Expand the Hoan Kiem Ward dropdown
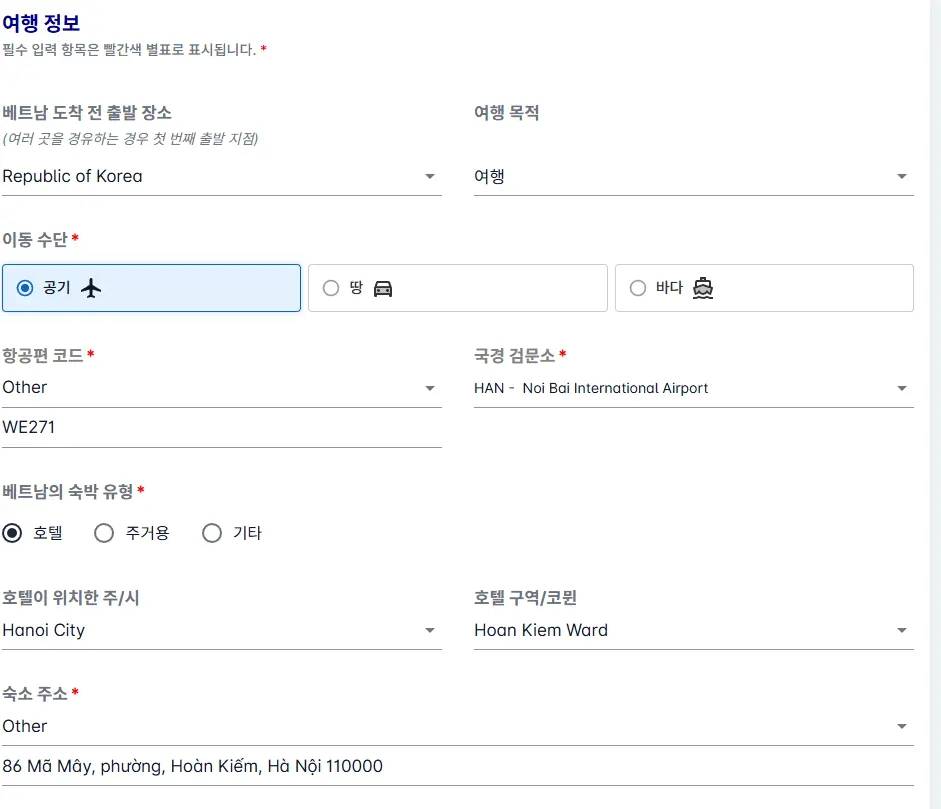This screenshot has width=941, height=809. pos(694,630)
